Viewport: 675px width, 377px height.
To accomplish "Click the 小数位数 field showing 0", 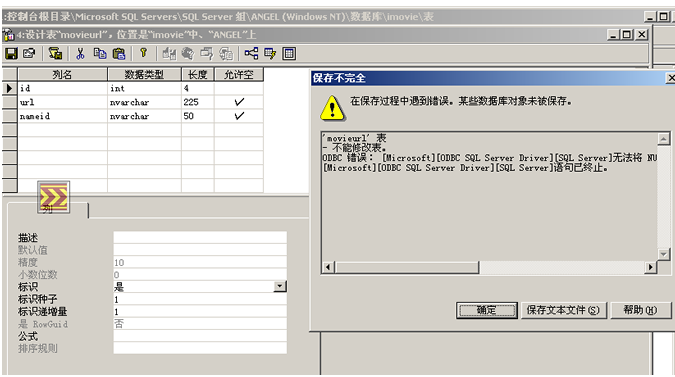I will click(x=200, y=275).
